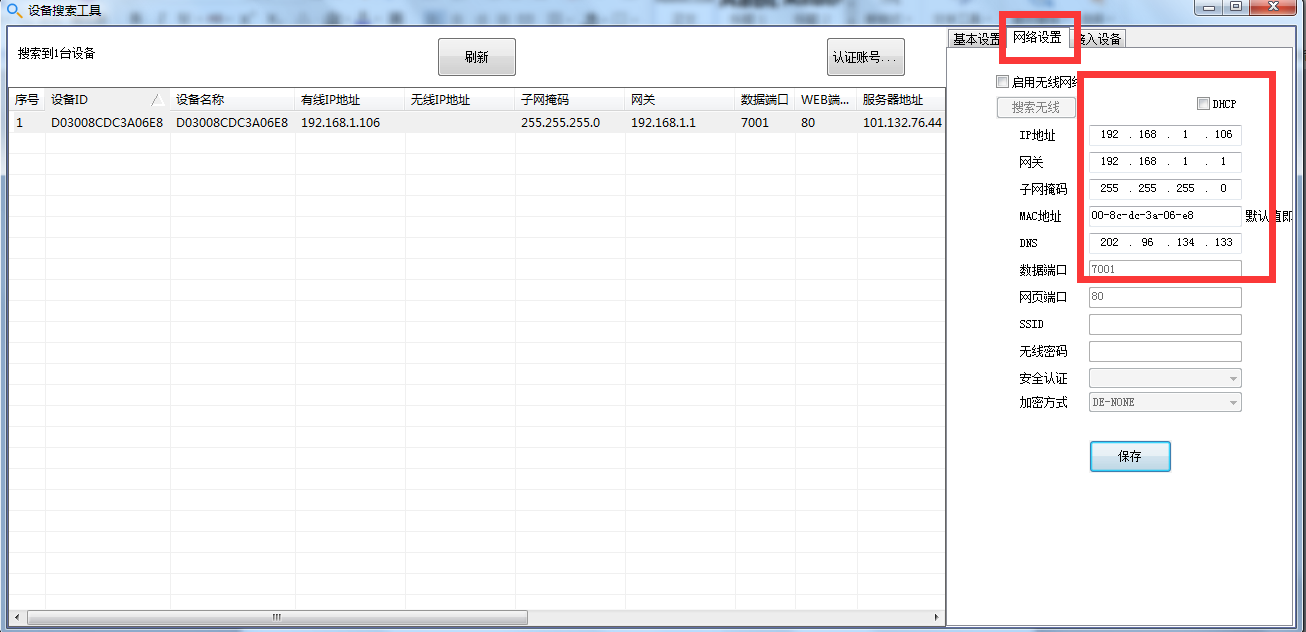Image resolution: width=1306 pixels, height=632 pixels.
Task: Click the 搜索到1台设备 status text
Action: pyautogui.click(x=57, y=53)
